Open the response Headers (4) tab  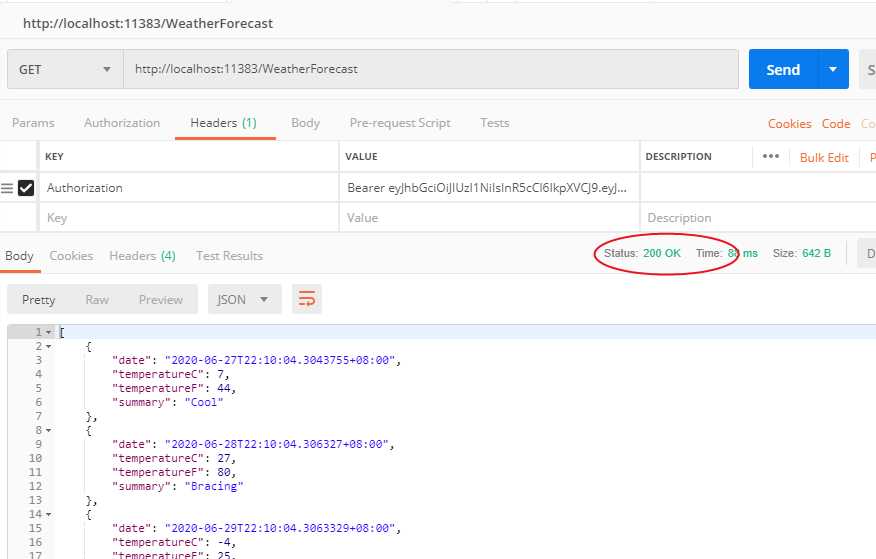[x=142, y=256]
